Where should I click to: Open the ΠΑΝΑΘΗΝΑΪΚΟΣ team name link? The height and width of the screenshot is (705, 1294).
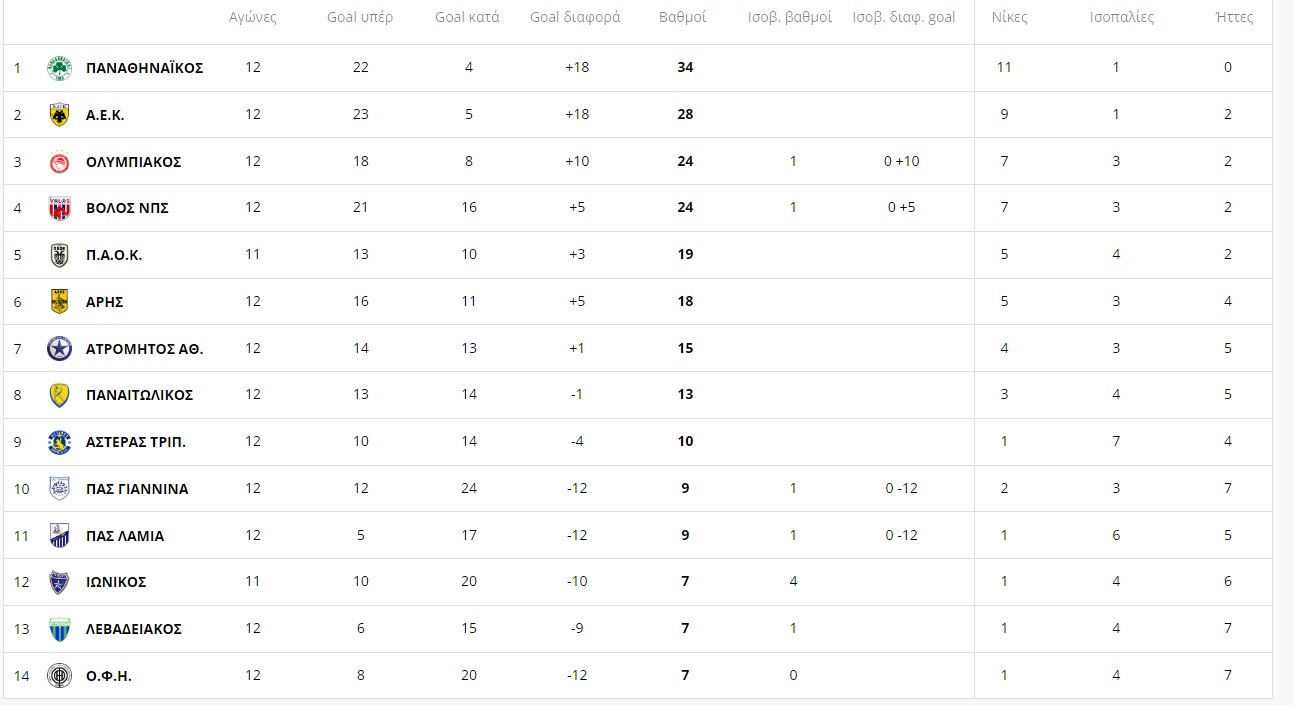(145, 68)
